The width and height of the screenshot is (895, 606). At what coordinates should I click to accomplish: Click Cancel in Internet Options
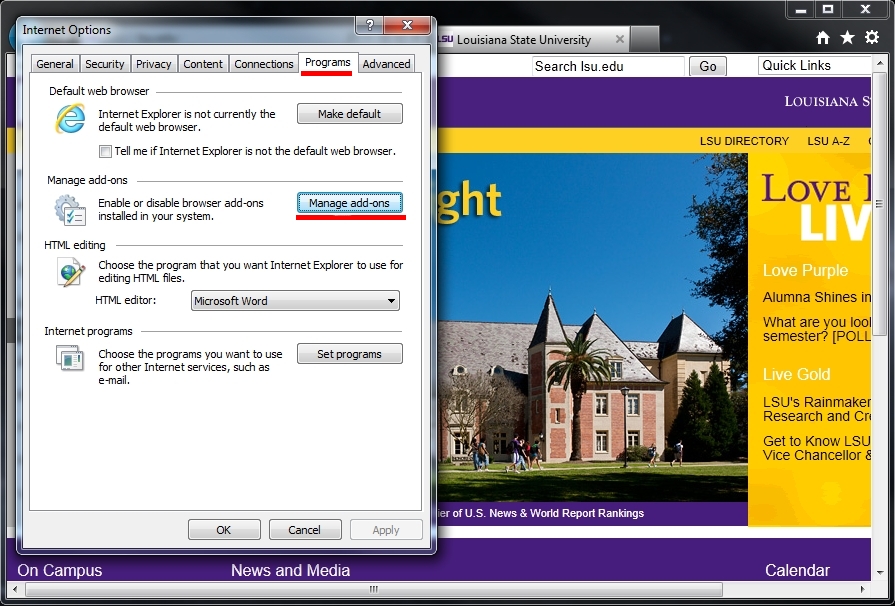pyautogui.click(x=304, y=530)
